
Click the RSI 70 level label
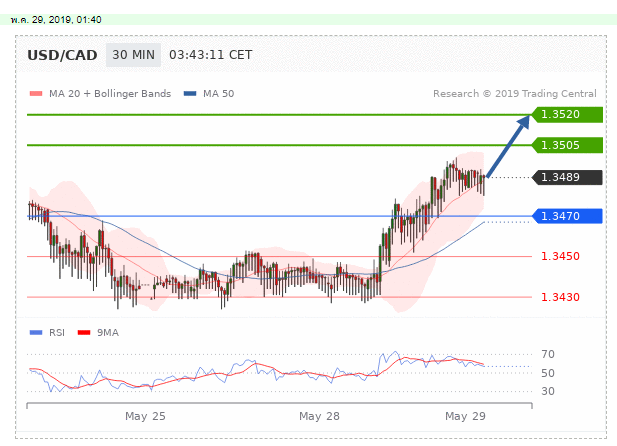pos(548,354)
